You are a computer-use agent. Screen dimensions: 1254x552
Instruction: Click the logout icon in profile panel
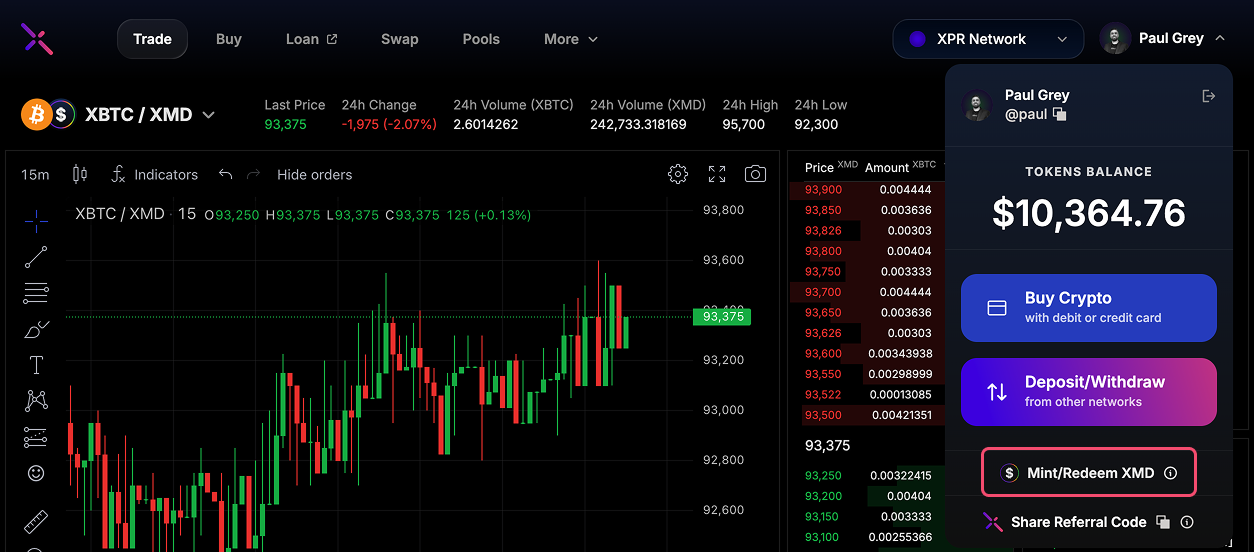click(1208, 96)
